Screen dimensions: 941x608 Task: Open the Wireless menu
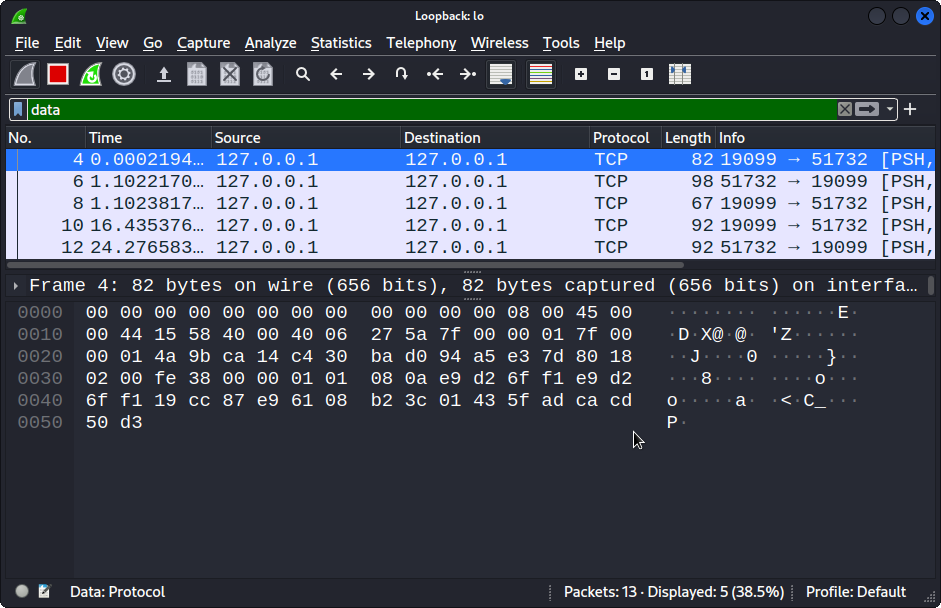(x=499, y=43)
